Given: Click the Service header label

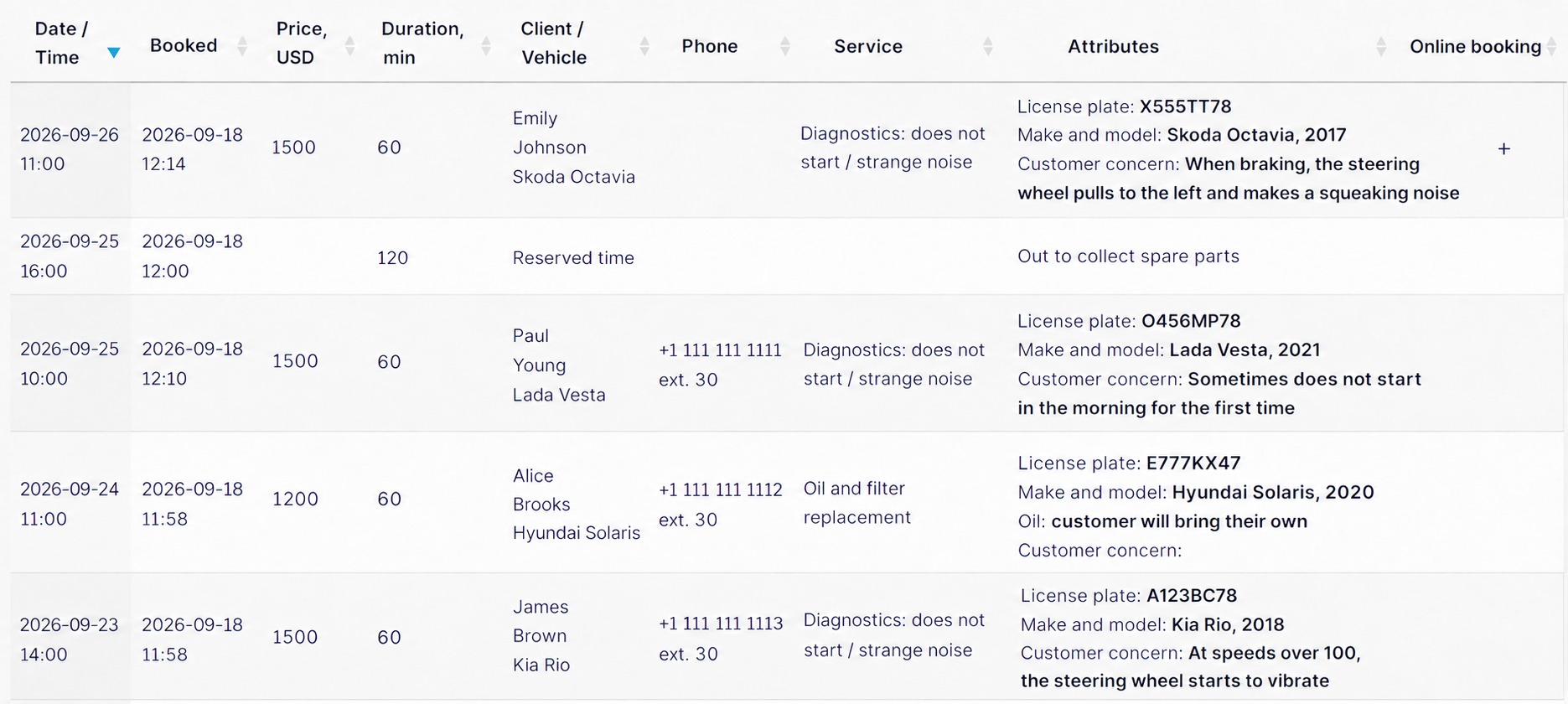Looking at the screenshot, I should coord(868,46).
